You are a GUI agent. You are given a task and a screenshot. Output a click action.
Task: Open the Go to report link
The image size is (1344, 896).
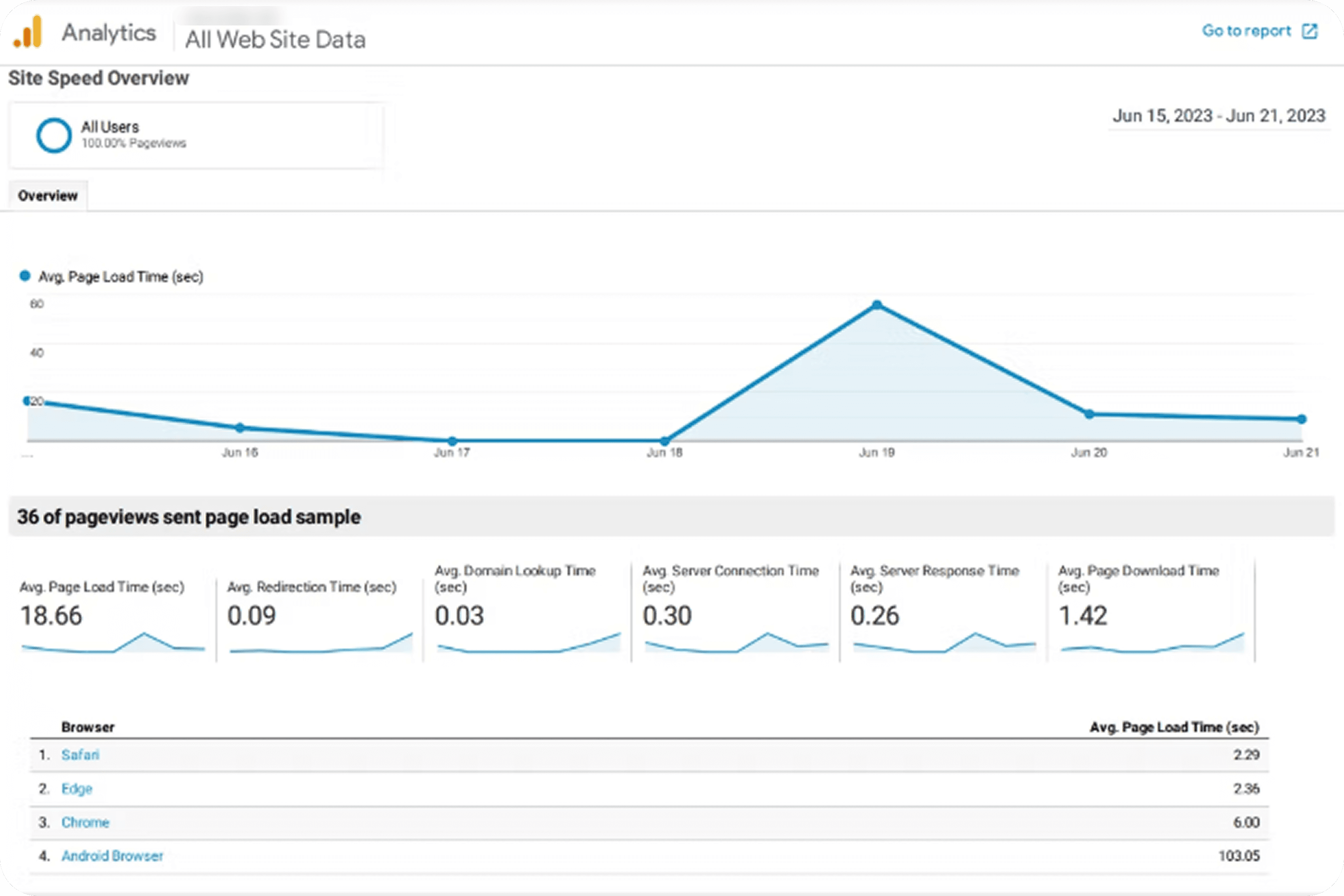click(x=1246, y=31)
